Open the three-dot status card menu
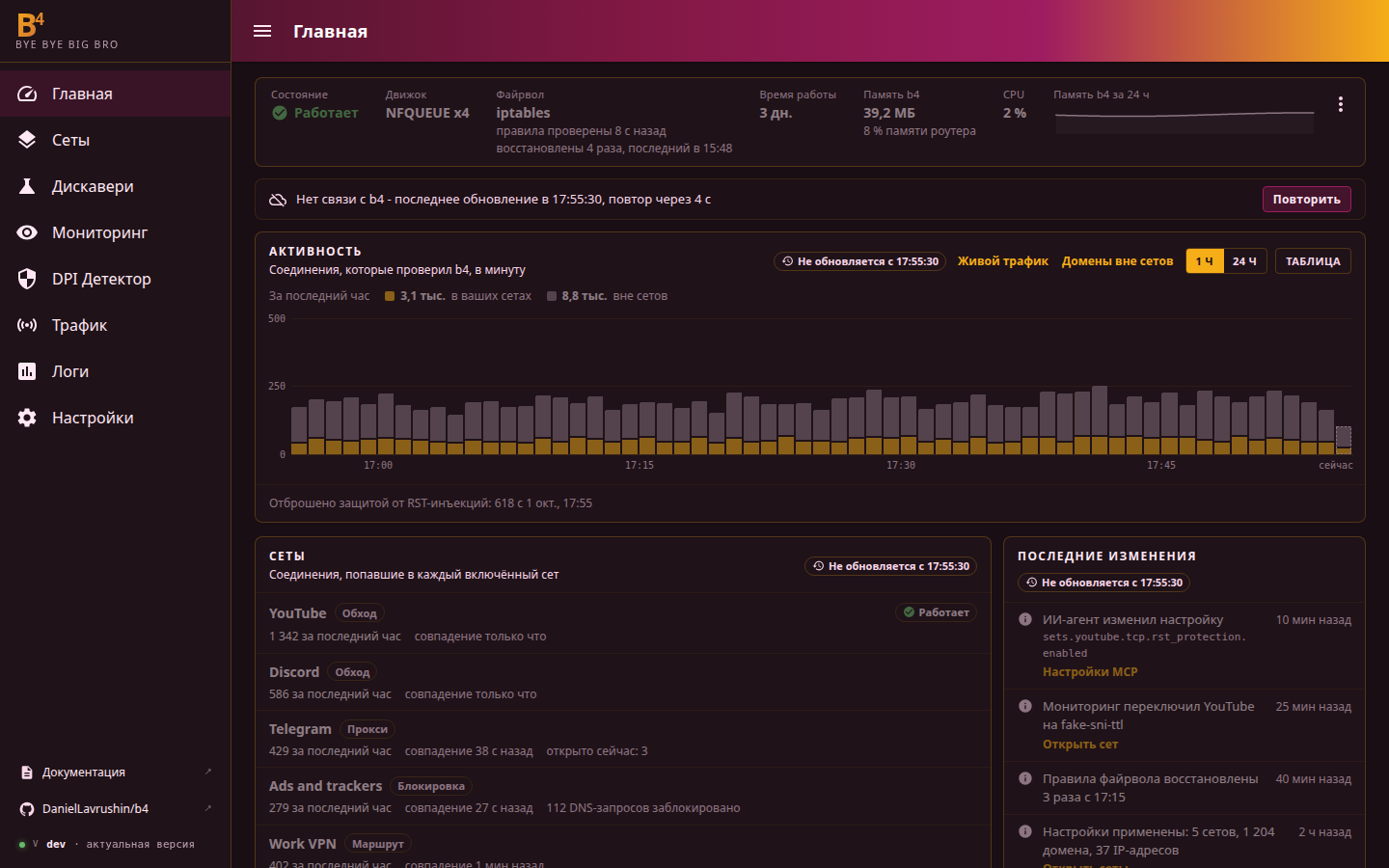This screenshot has width=1389, height=868. point(1341,104)
